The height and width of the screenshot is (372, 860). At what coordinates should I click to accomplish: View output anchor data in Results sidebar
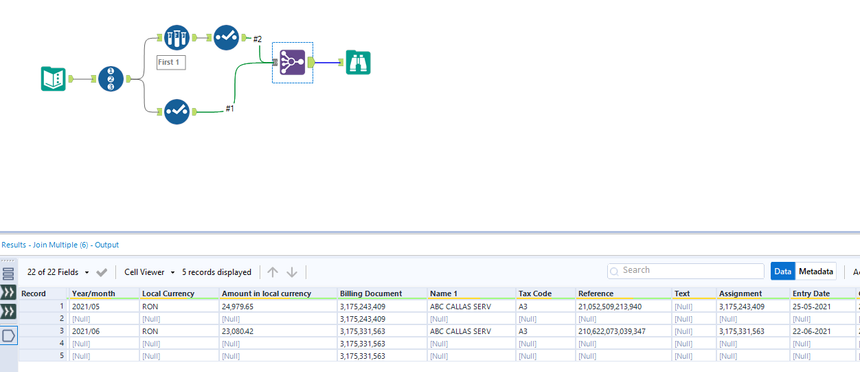click(x=9, y=335)
